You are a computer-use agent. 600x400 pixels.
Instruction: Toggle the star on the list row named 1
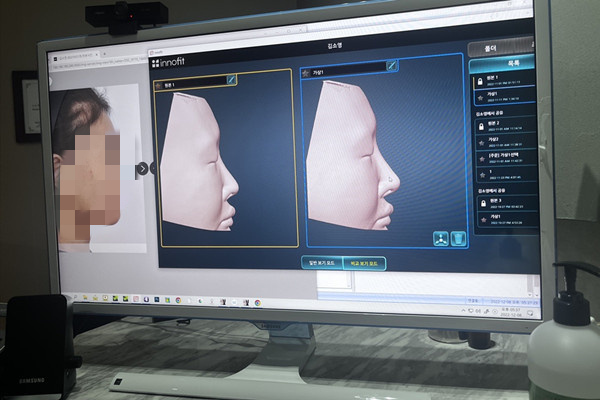click(x=483, y=175)
